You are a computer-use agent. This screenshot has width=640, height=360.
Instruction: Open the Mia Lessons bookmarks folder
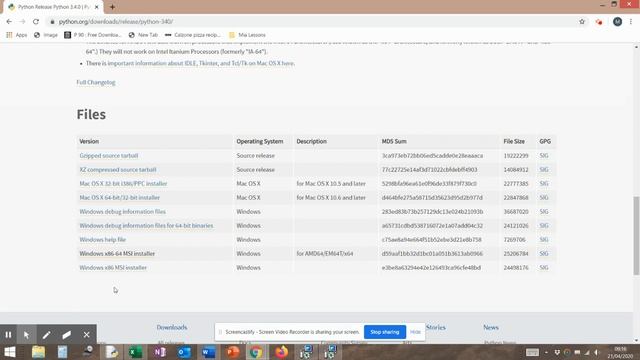tap(247, 35)
